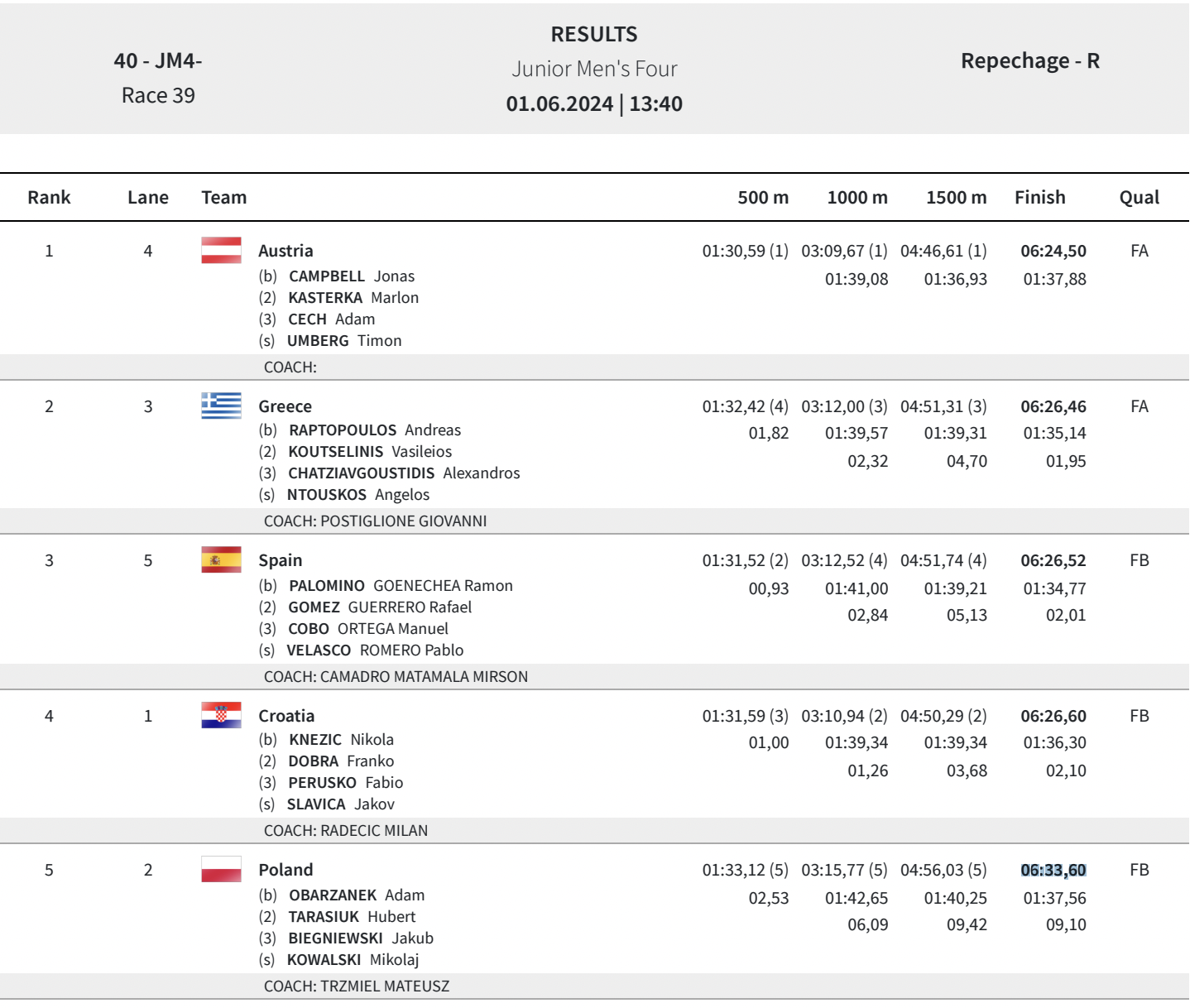Screen dimensions: 1190x1008
Task: Select the Rank column header
Action: tap(49, 197)
